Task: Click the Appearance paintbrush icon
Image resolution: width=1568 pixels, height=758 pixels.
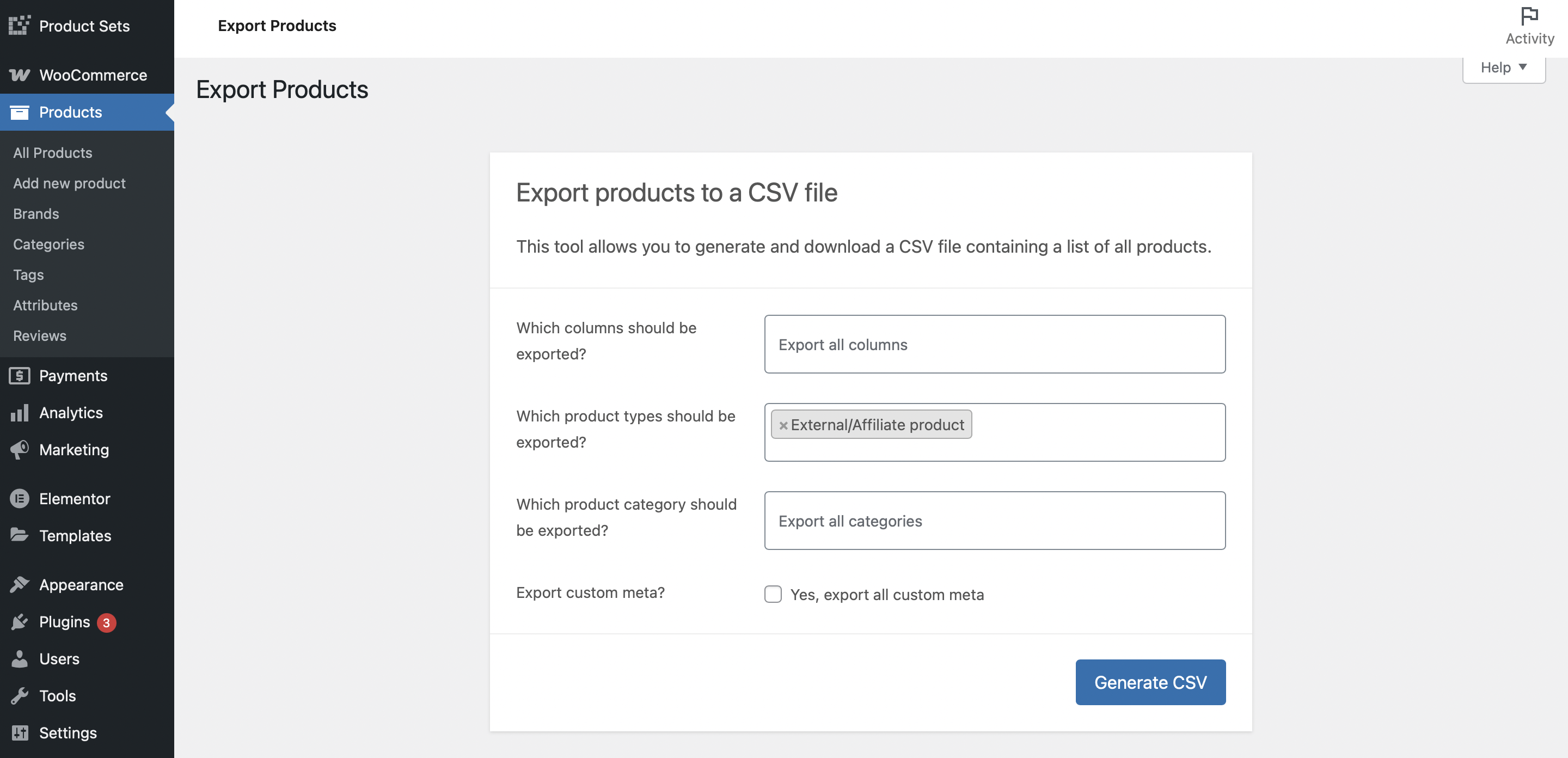Action: 20,584
